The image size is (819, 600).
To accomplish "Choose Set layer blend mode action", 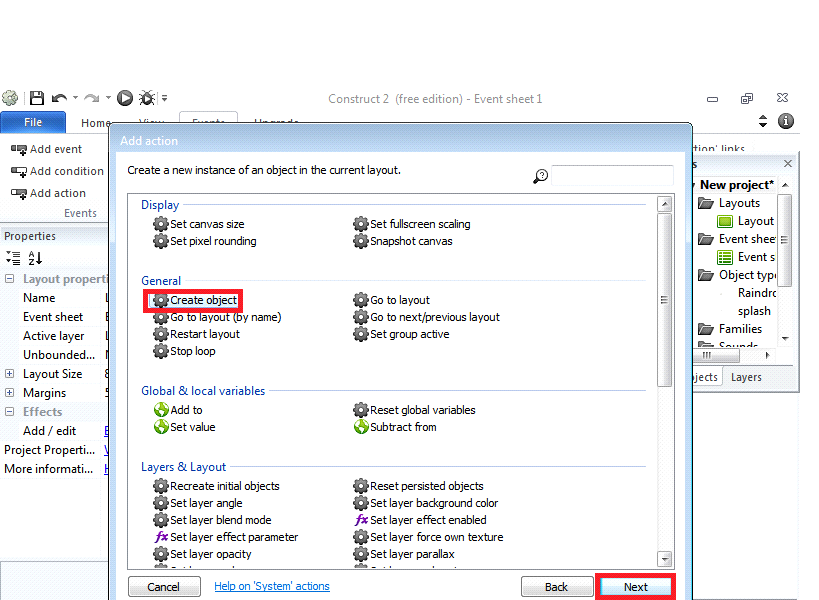I will click(212, 520).
